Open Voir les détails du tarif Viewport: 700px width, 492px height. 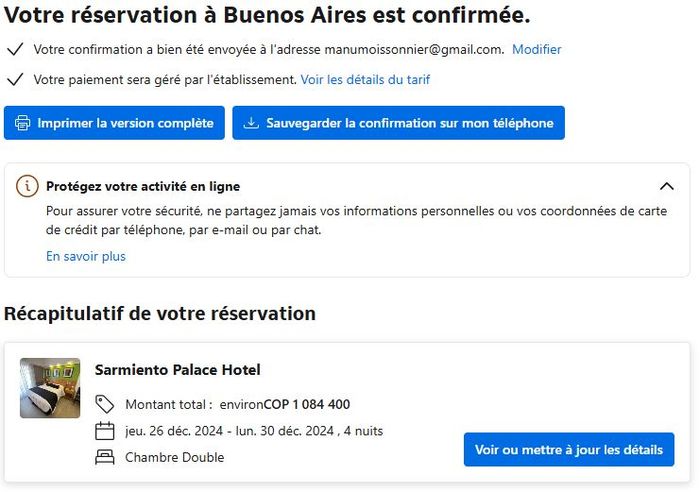click(365, 79)
